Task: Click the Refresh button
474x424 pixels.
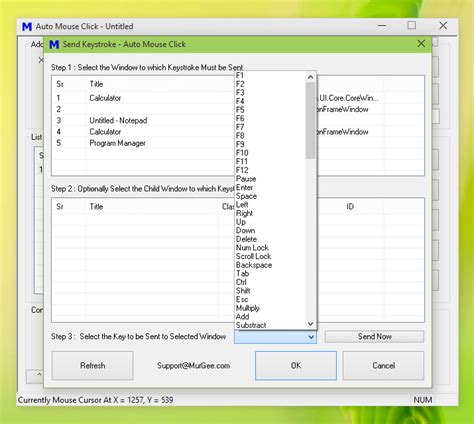Action: [x=92, y=366]
